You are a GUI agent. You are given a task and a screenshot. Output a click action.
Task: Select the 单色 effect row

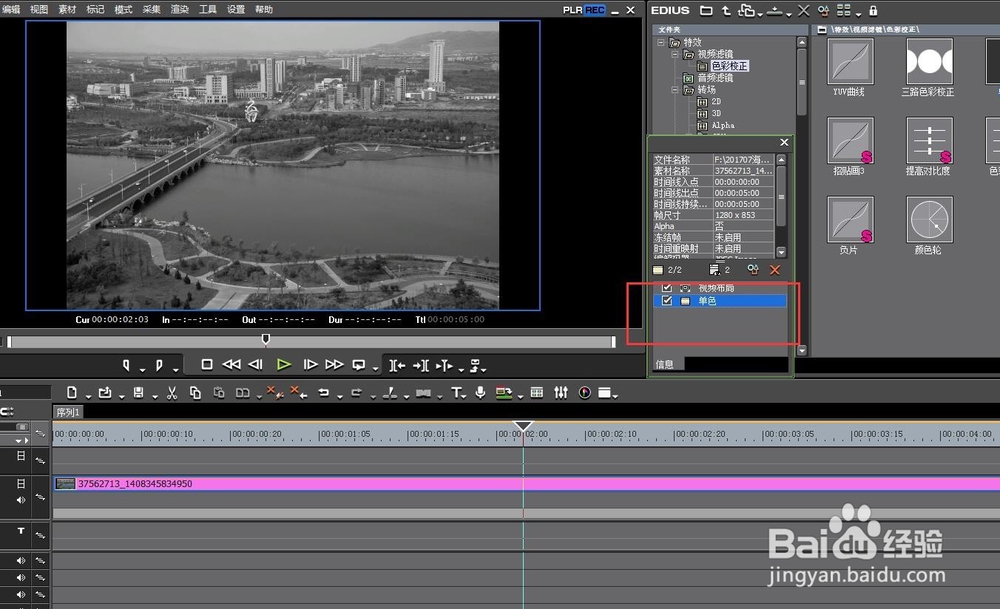click(x=719, y=300)
